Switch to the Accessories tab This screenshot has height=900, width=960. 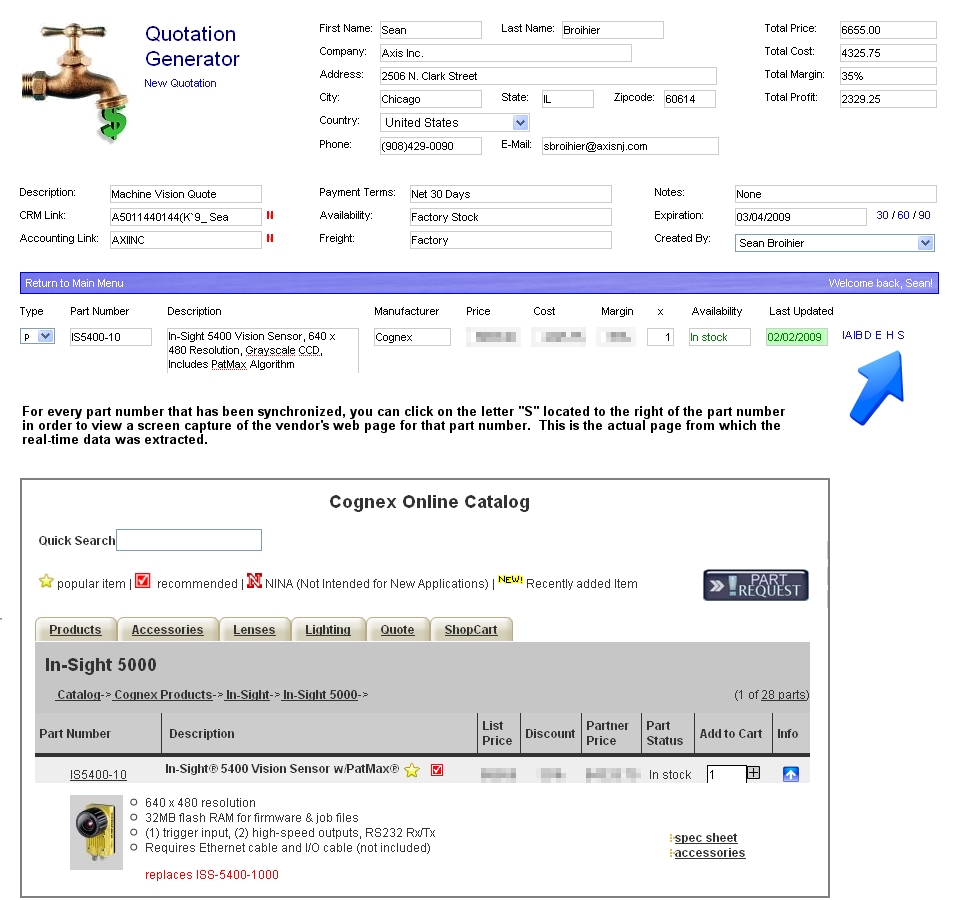pyautogui.click(x=167, y=629)
